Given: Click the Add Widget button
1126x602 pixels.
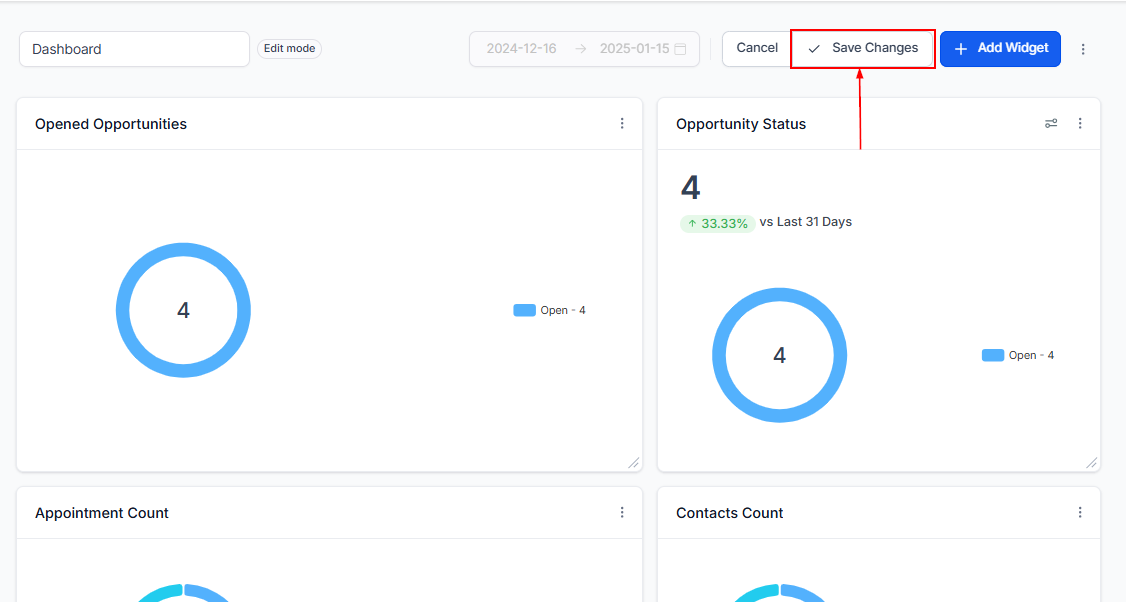Looking at the screenshot, I should 1000,48.
